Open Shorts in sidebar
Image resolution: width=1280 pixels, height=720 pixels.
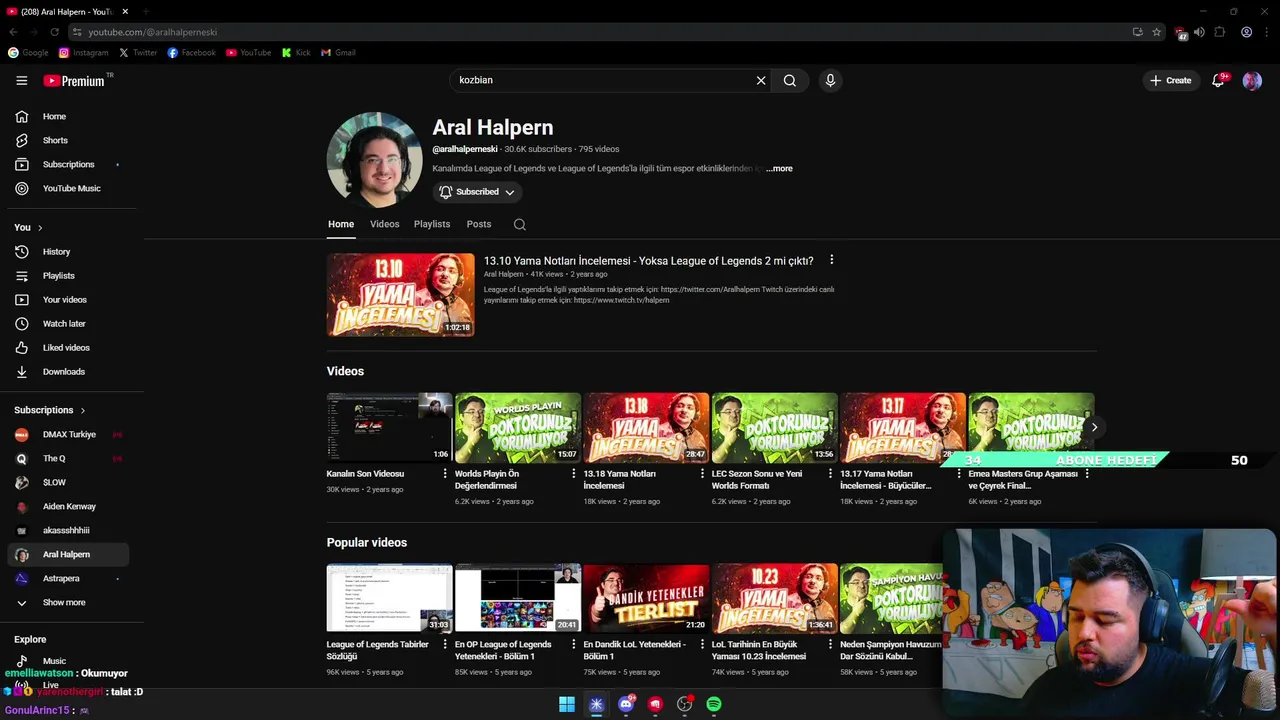pyautogui.click(x=68, y=141)
